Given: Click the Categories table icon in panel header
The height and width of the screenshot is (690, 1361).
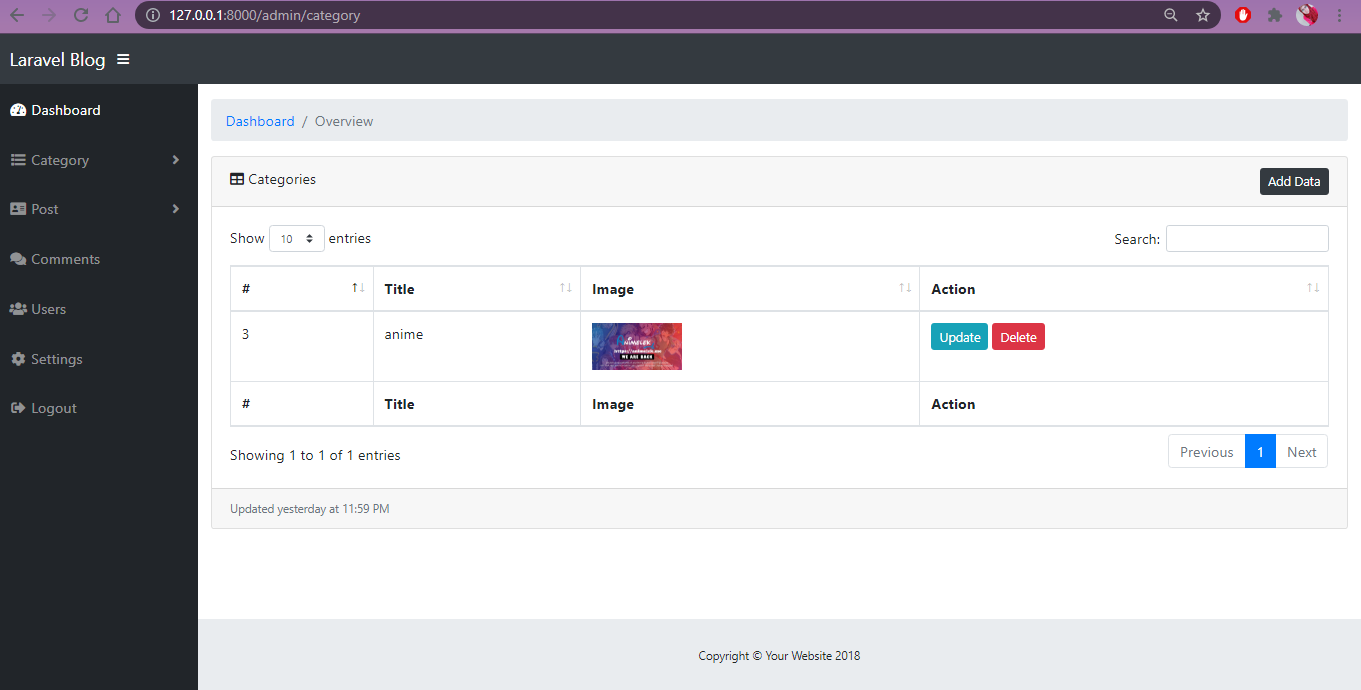Looking at the screenshot, I should (237, 179).
